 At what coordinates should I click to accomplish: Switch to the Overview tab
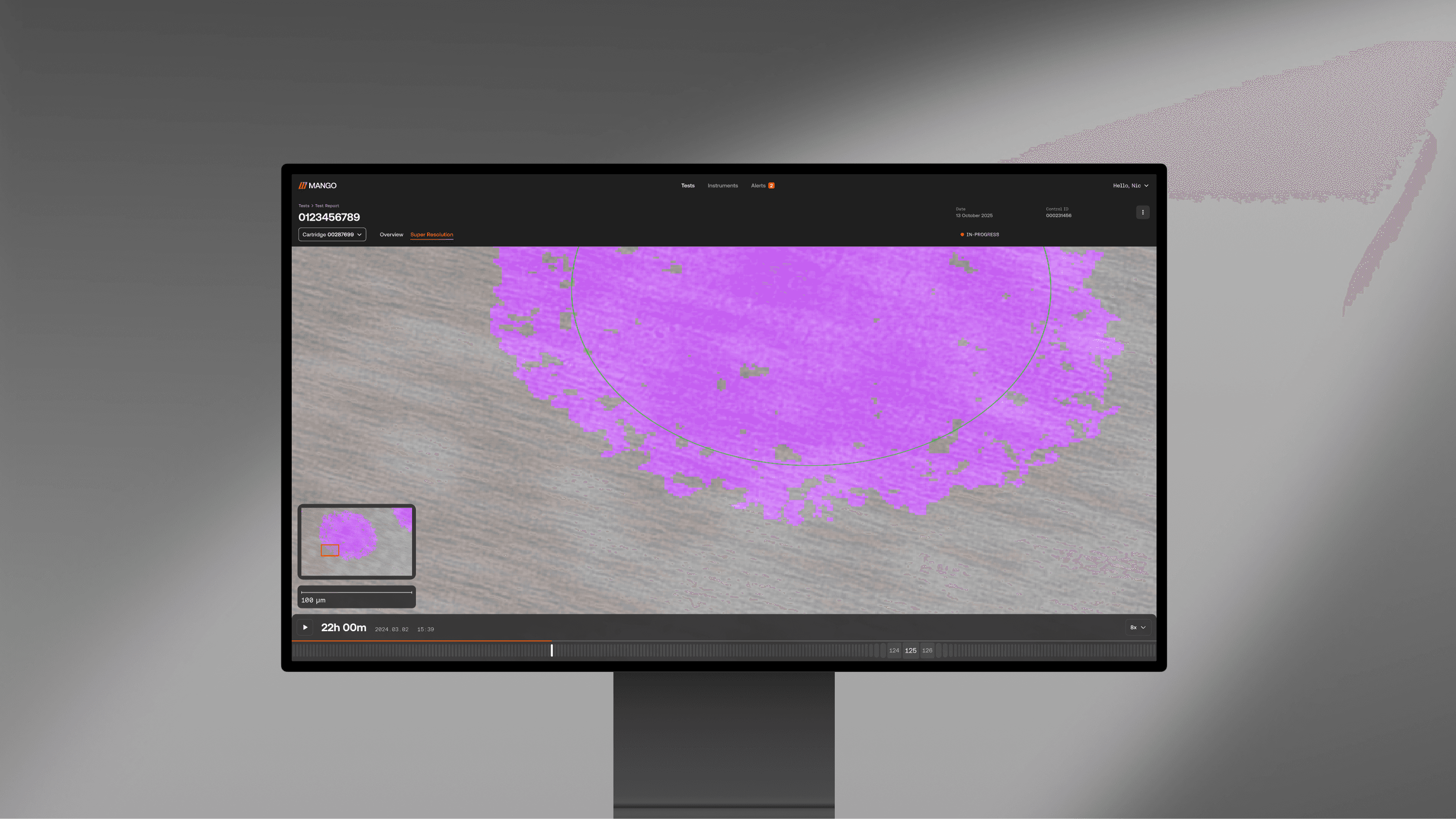(x=391, y=234)
